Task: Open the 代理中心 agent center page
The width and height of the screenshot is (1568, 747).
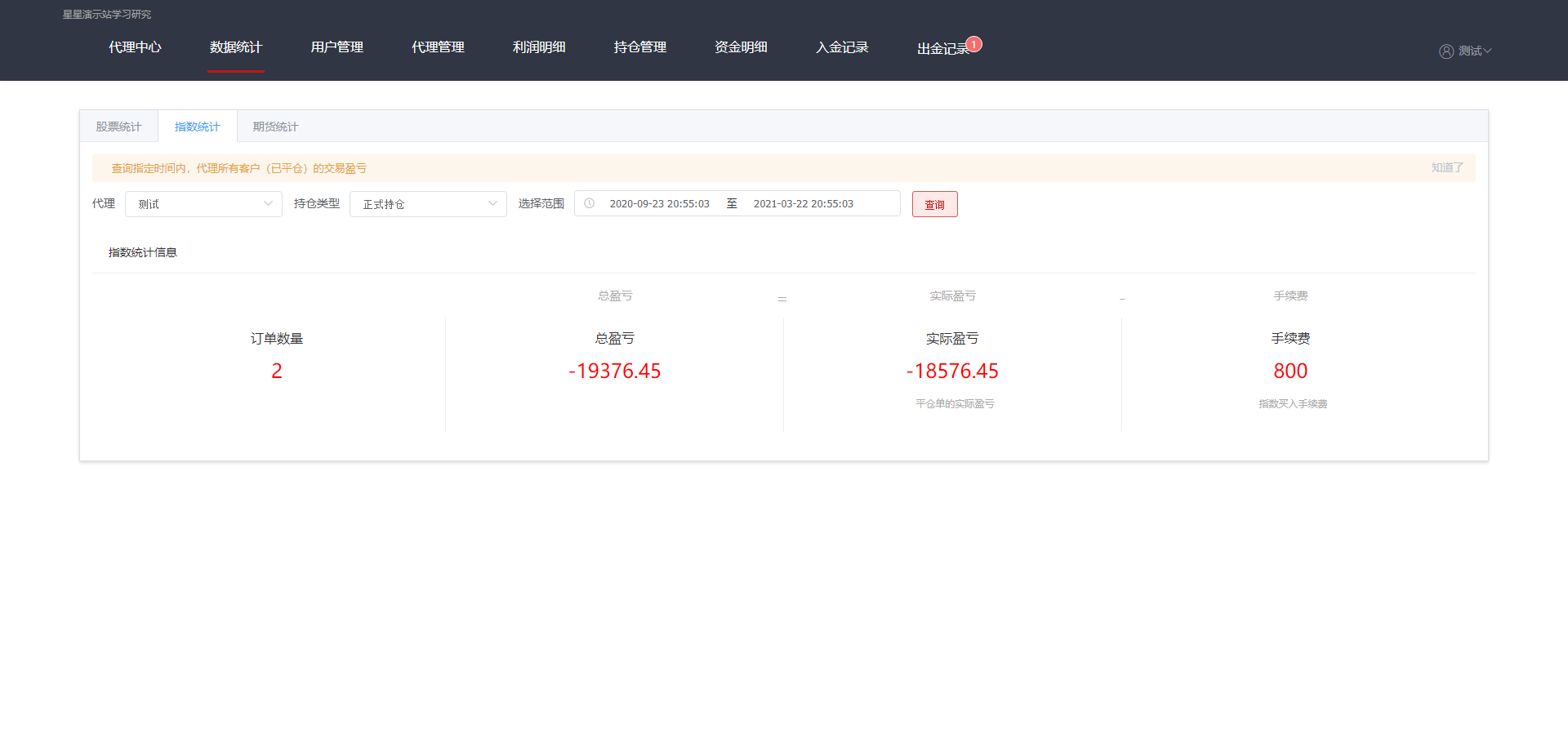Action: (x=135, y=47)
